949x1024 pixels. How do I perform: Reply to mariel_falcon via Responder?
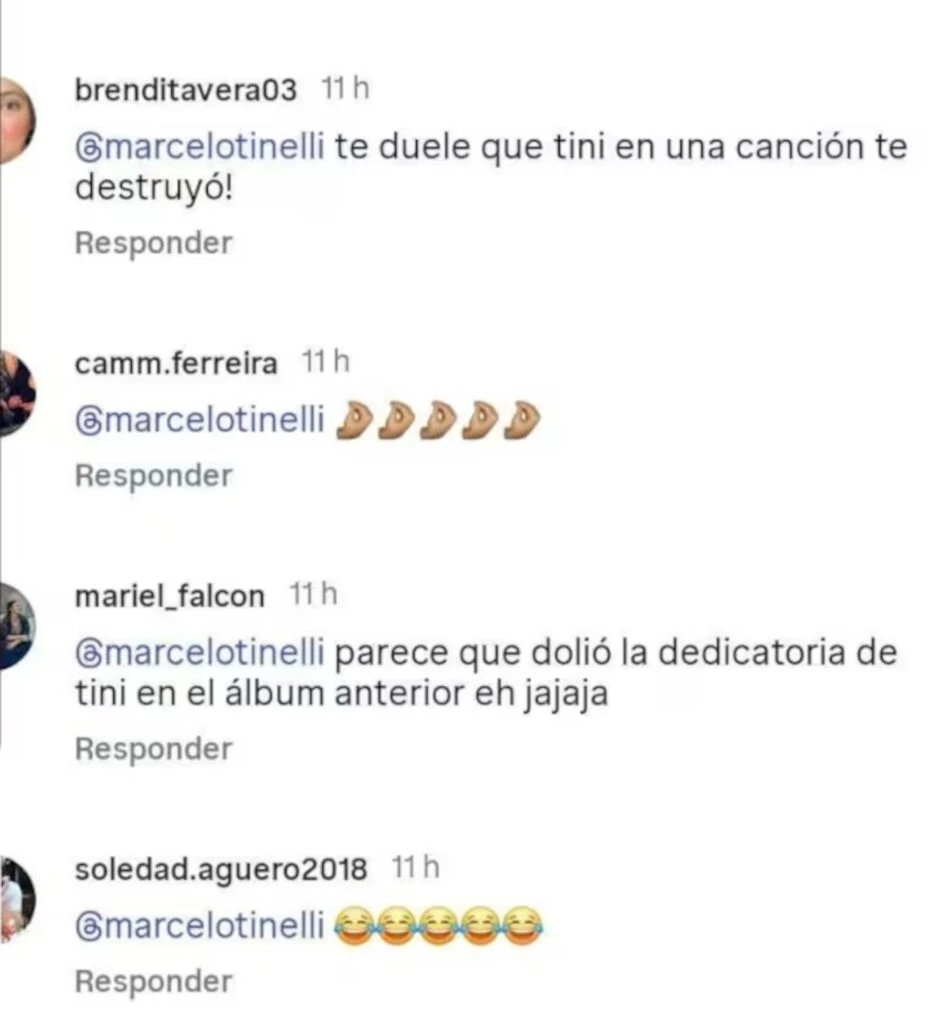(x=153, y=749)
